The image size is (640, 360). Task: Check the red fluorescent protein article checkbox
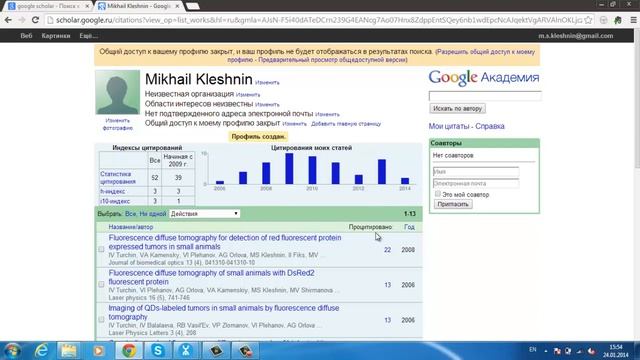coord(101,249)
